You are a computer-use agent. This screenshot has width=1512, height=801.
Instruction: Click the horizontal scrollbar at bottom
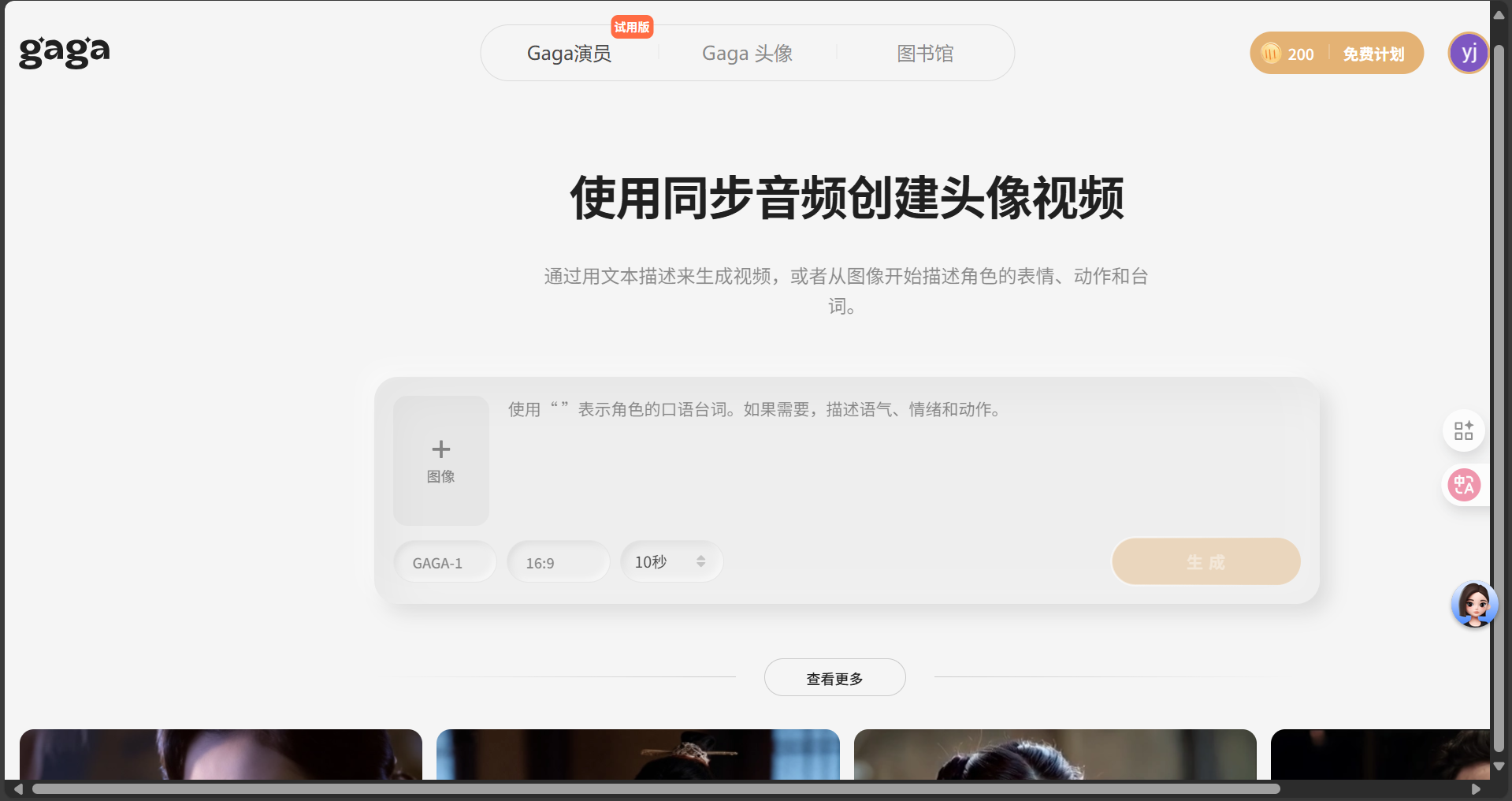(x=656, y=789)
